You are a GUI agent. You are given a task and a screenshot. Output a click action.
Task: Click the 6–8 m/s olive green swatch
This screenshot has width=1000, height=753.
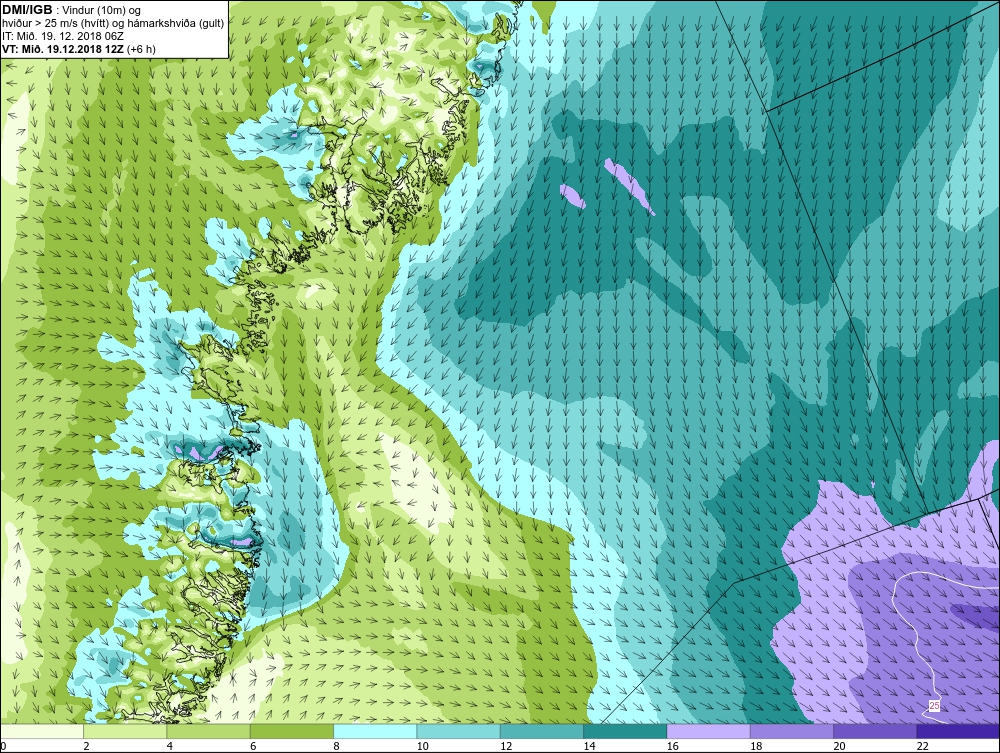point(291,731)
